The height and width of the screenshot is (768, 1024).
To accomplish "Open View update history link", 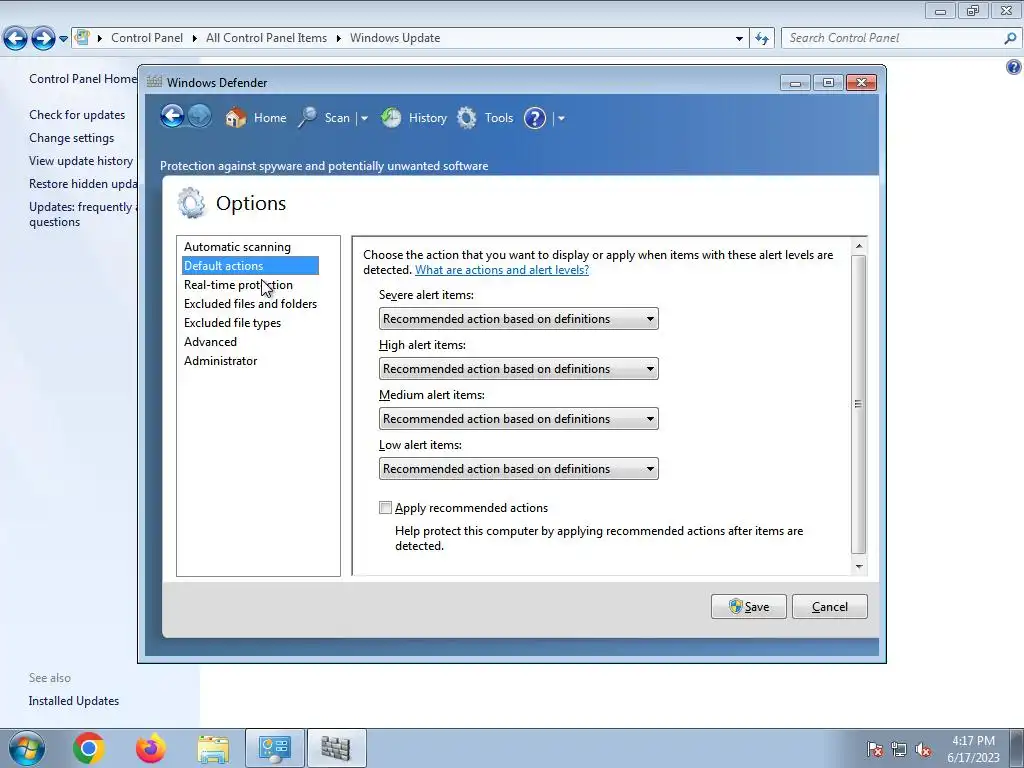I will pos(81,161).
